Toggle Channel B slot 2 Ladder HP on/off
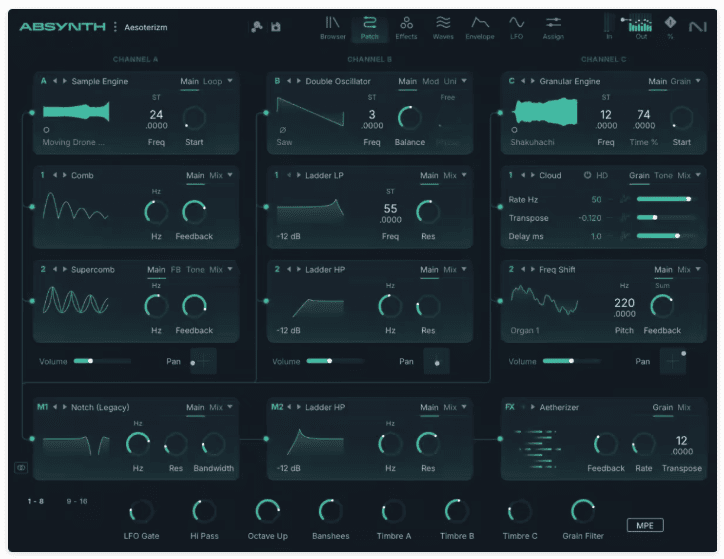 pos(277,269)
